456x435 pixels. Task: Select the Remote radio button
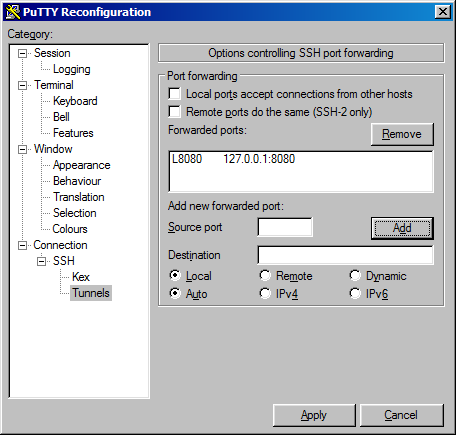265,275
